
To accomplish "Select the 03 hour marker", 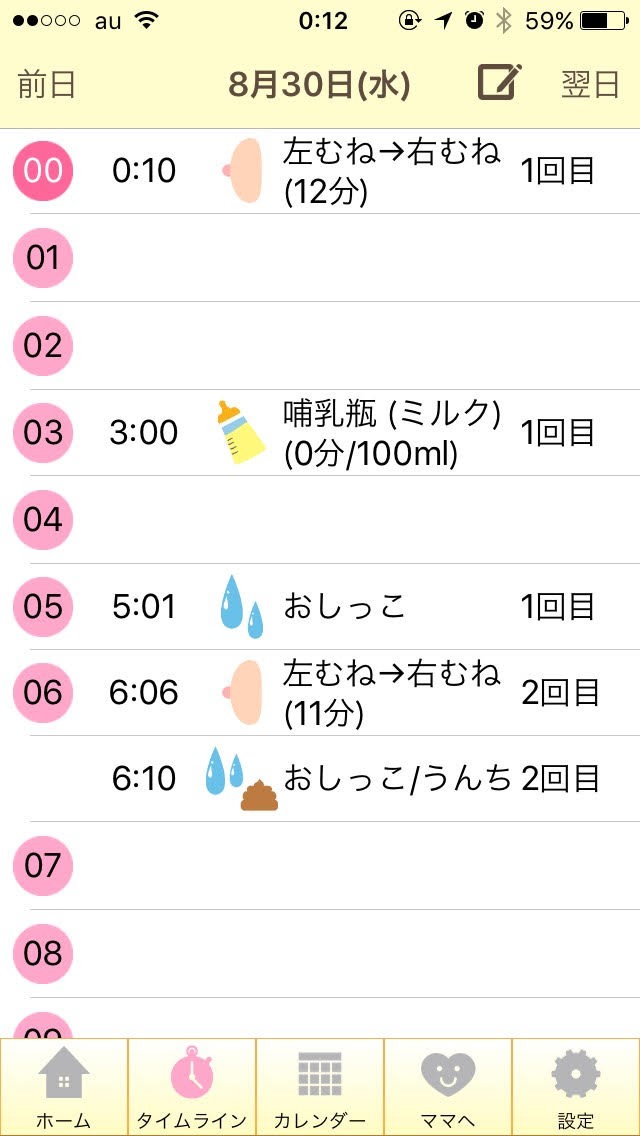I will [43, 432].
